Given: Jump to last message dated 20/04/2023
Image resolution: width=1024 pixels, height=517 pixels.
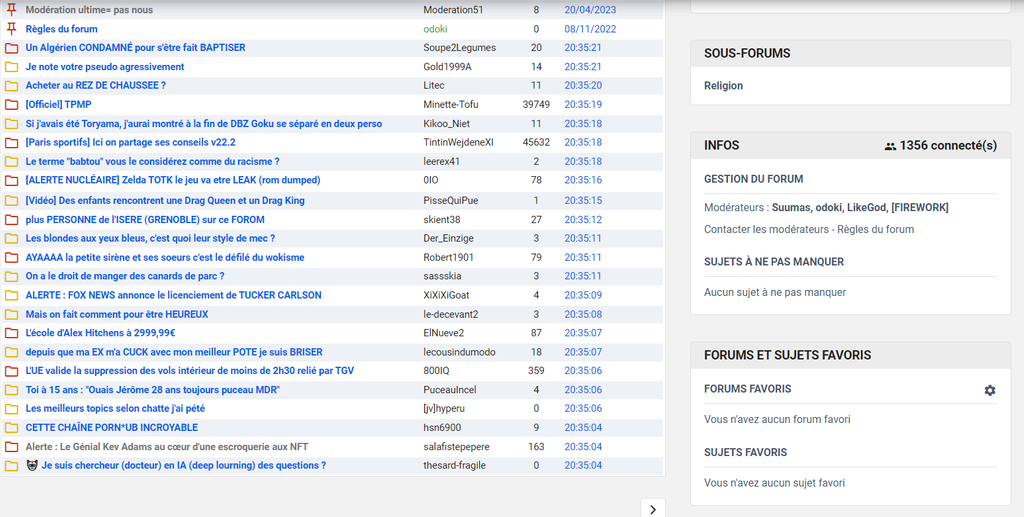Looking at the screenshot, I should [590, 10].
